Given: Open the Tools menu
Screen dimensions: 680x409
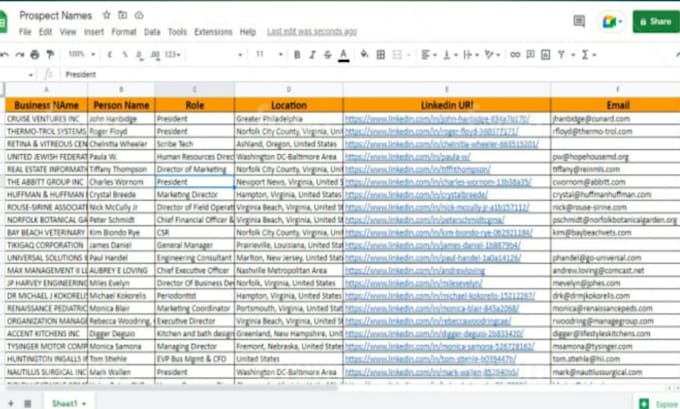Looking at the screenshot, I should (x=177, y=32).
